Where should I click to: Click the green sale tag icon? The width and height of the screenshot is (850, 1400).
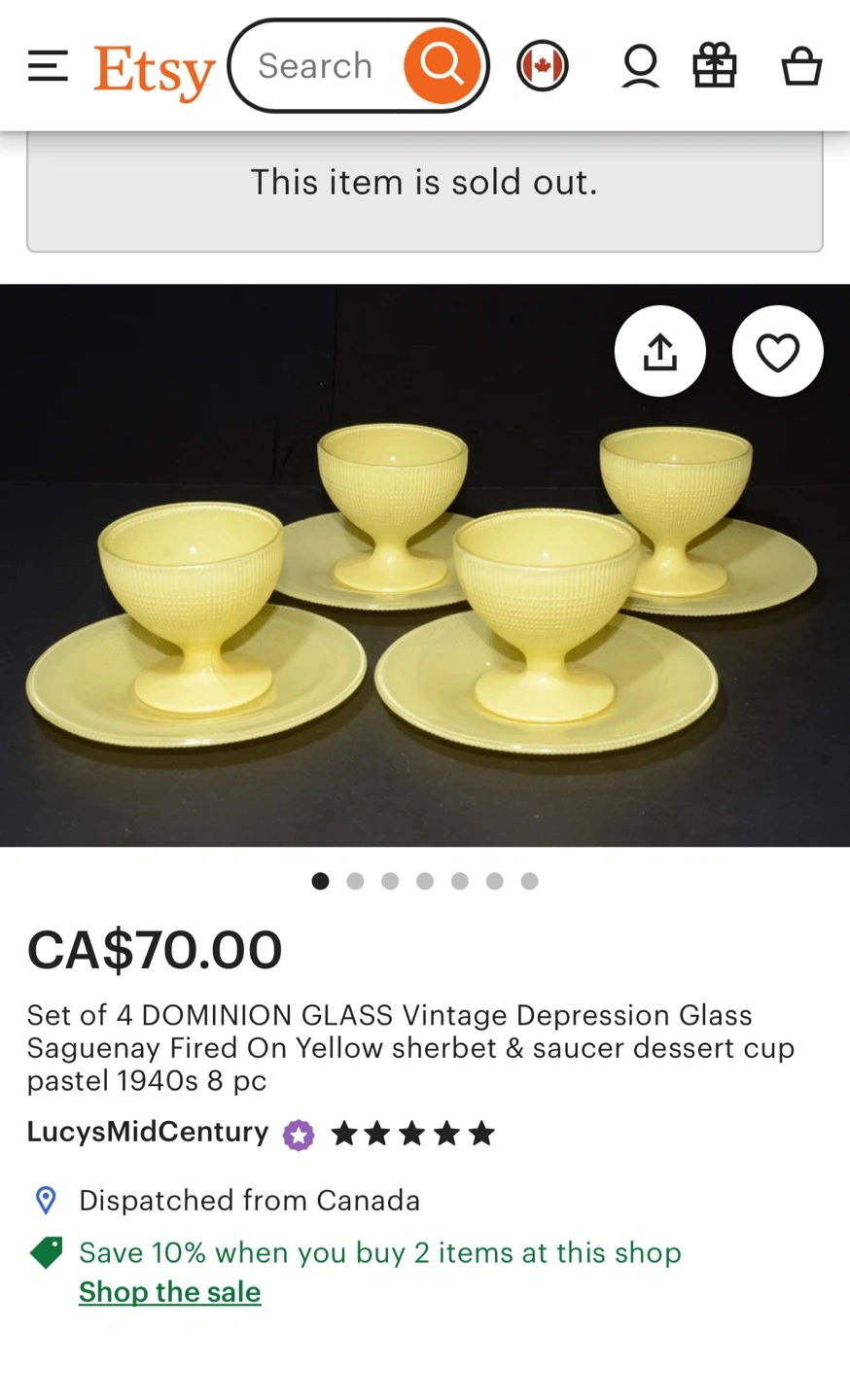[x=46, y=1252]
